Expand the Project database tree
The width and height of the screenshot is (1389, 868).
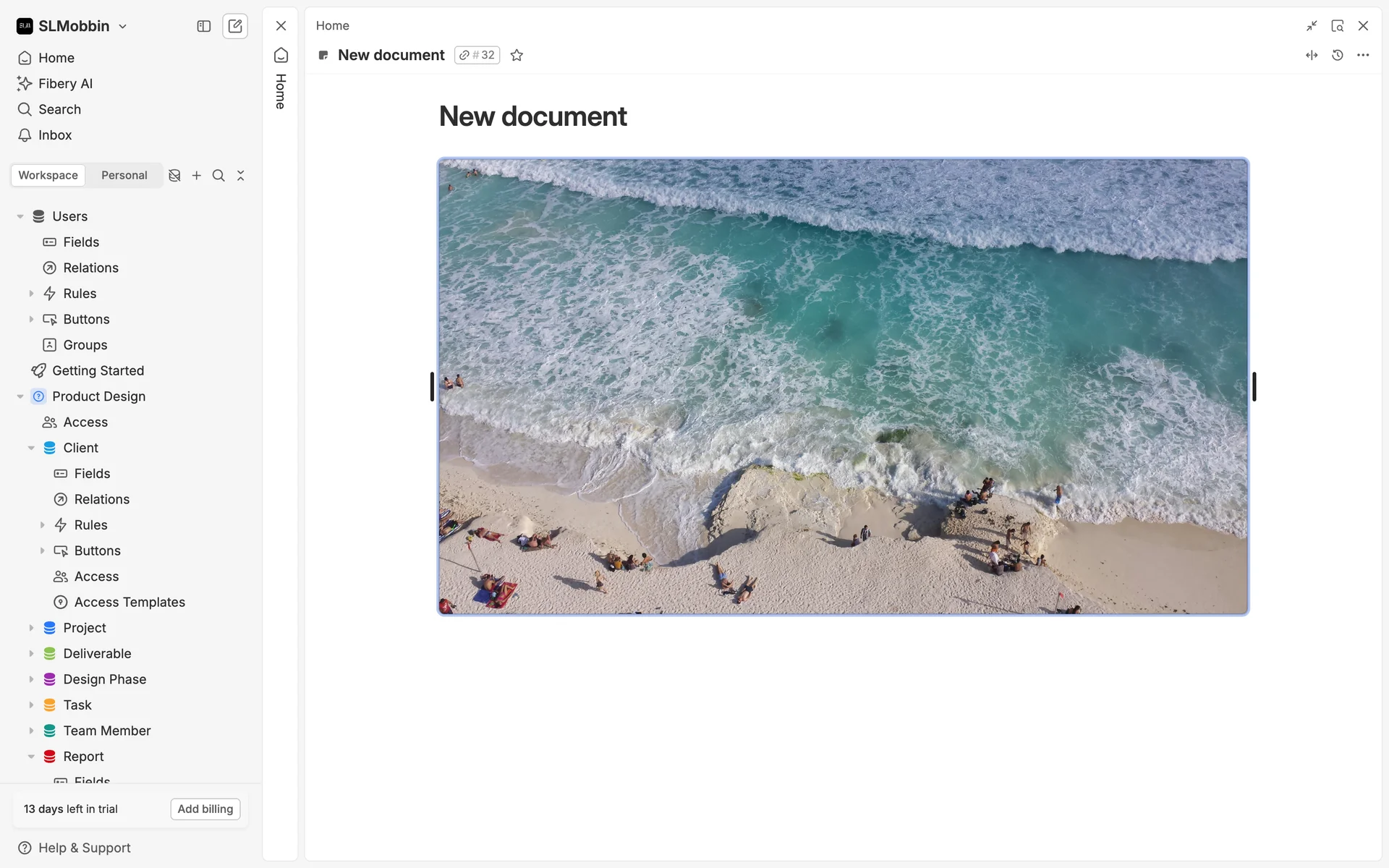click(31, 628)
